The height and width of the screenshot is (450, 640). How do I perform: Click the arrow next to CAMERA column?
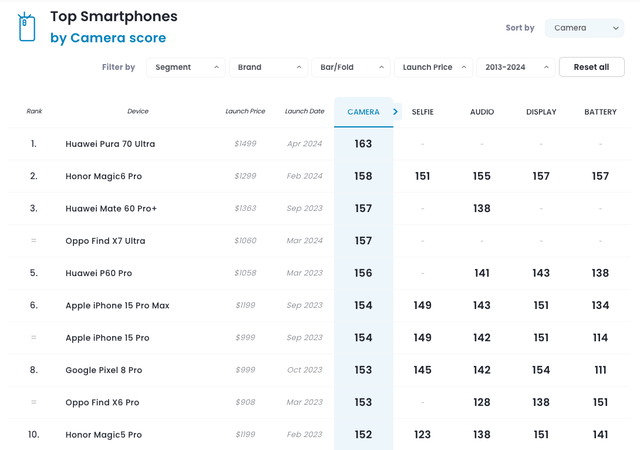point(396,112)
